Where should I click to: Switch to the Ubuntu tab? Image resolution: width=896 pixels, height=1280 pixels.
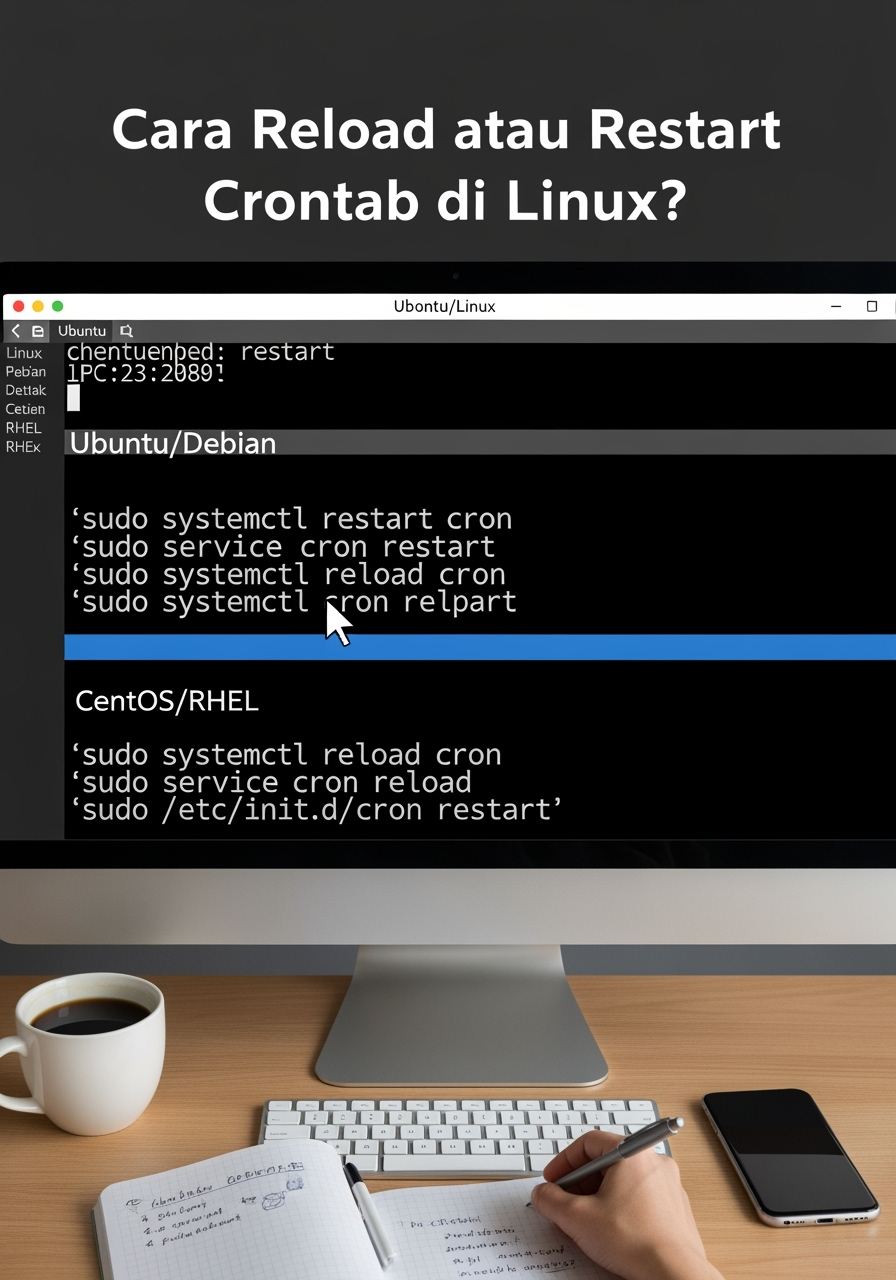pos(82,331)
